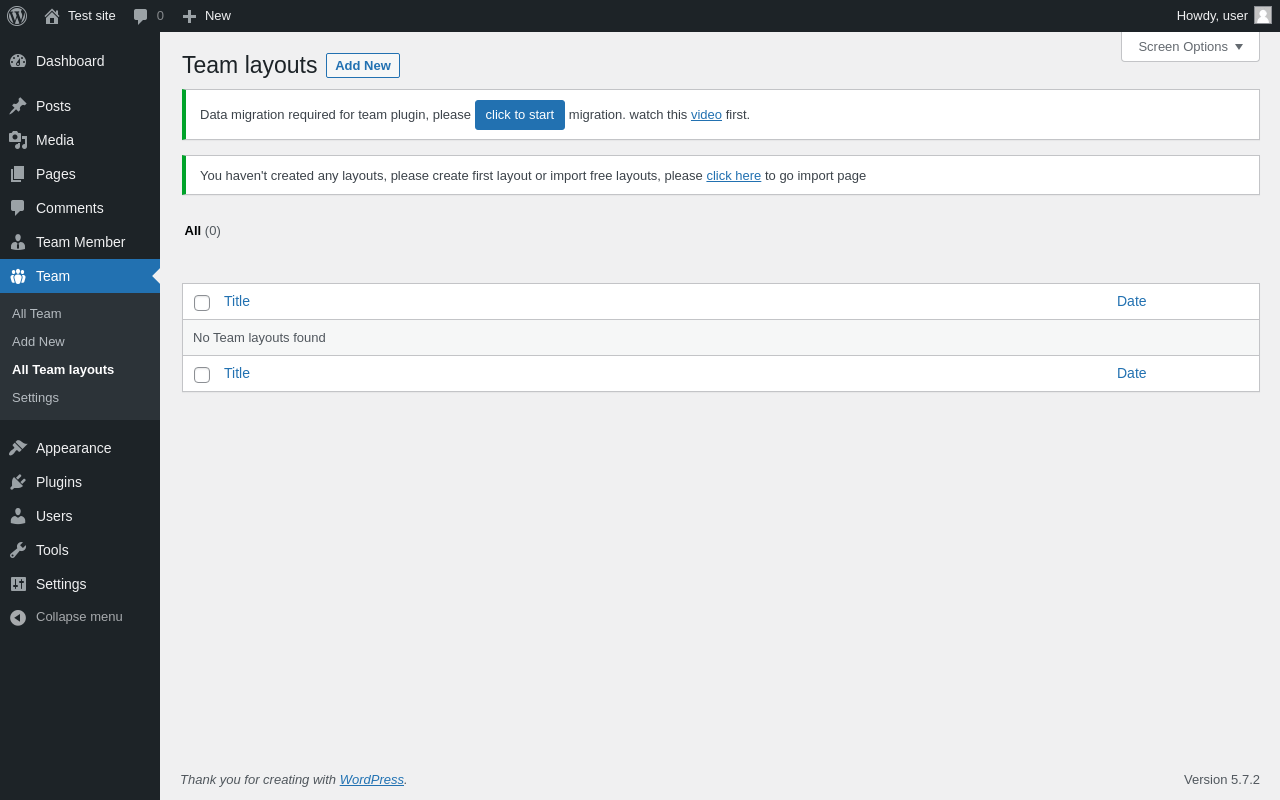Sort by Date in table header
Image resolution: width=1280 pixels, height=800 pixels.
click(1132, 301)
